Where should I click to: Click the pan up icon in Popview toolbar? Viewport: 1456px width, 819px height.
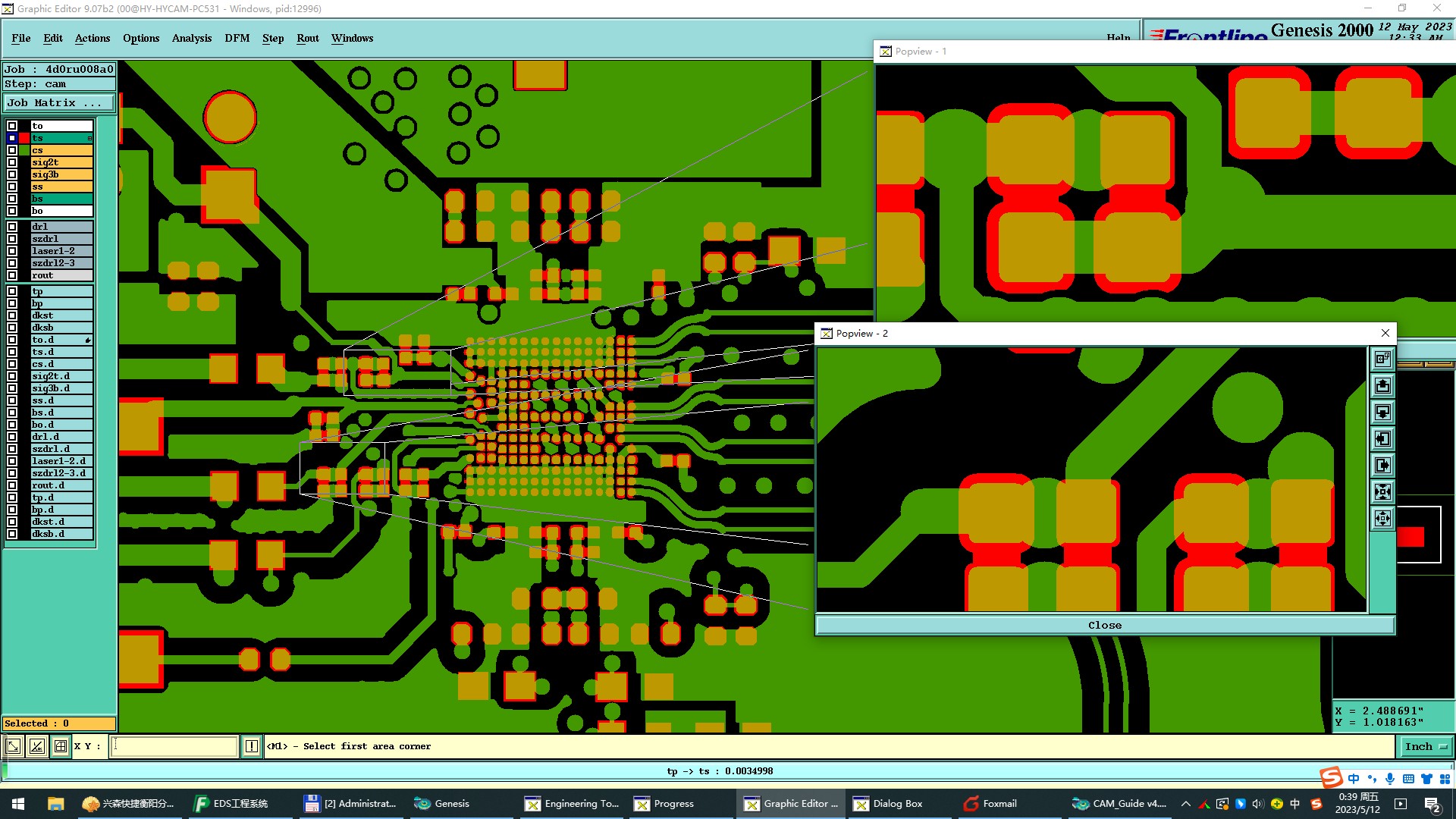1382,386
